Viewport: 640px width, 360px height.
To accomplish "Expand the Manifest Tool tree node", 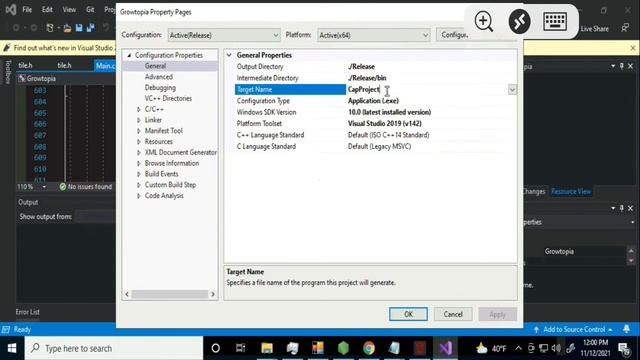I will [x=139, y=131].
